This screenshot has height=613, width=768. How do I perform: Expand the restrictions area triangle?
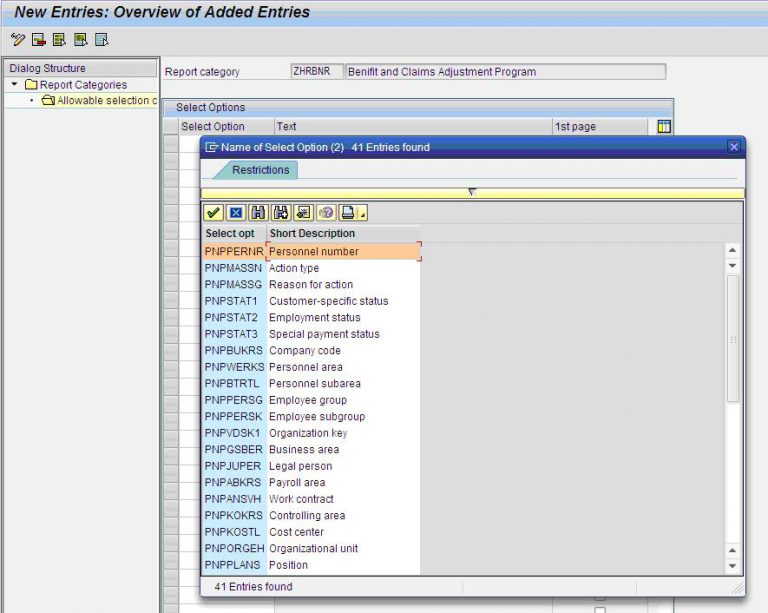click(472, 192)
